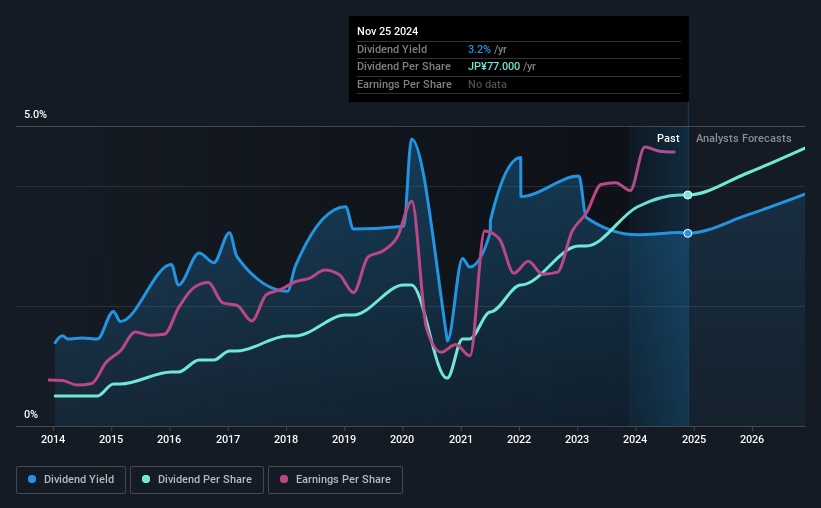The height and width of the screenshot is (508, 821).
Task: Click the 2025 x-axis label
Action: click(x=694, y=439)
